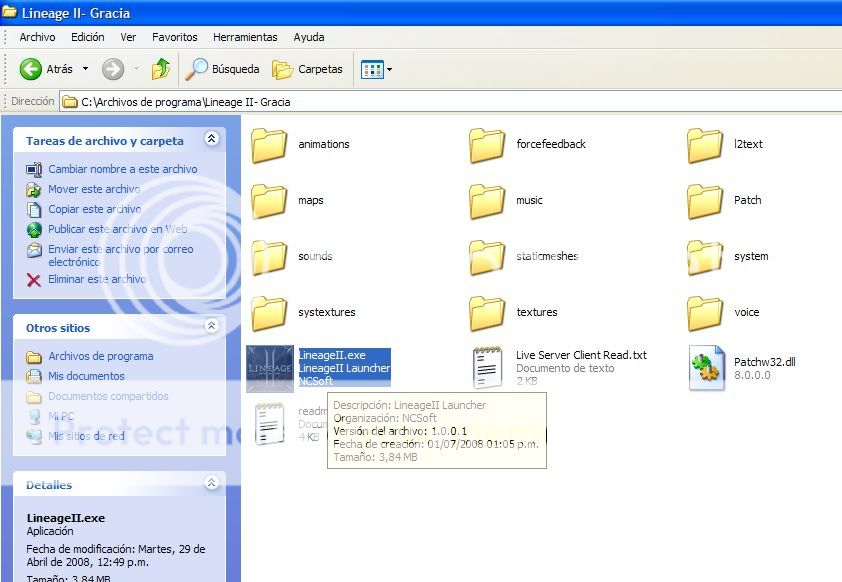
Task: Click Cambiar nombre a este archivo
Action: (x=123, y=169)
